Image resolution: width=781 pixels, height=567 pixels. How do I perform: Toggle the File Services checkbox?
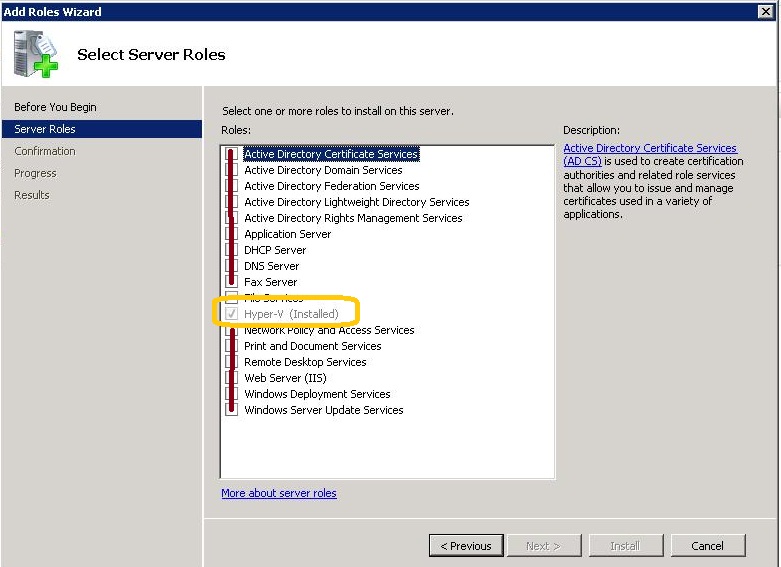(232, 298)
